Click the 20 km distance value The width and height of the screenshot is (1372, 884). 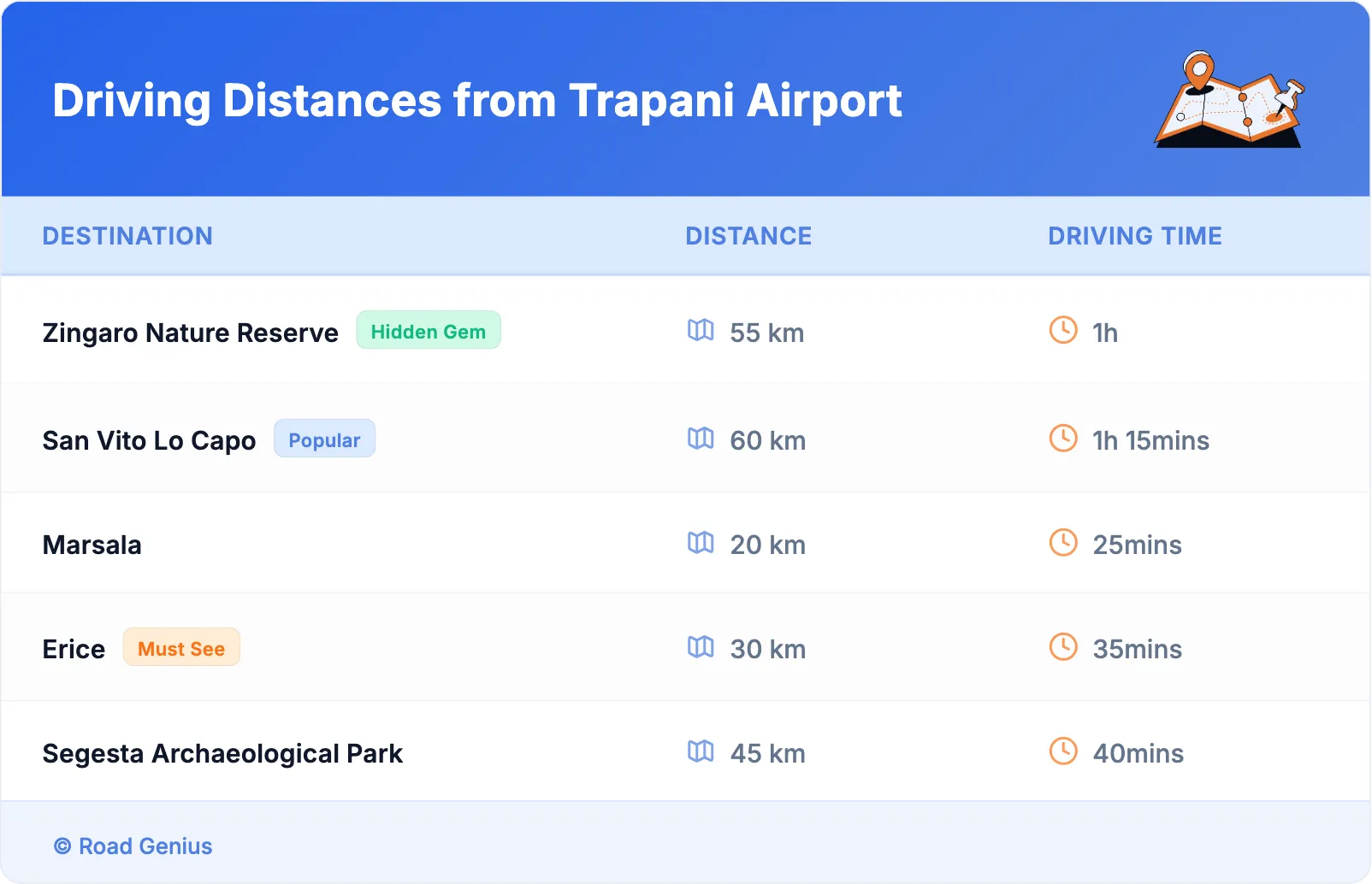[768, 545]
